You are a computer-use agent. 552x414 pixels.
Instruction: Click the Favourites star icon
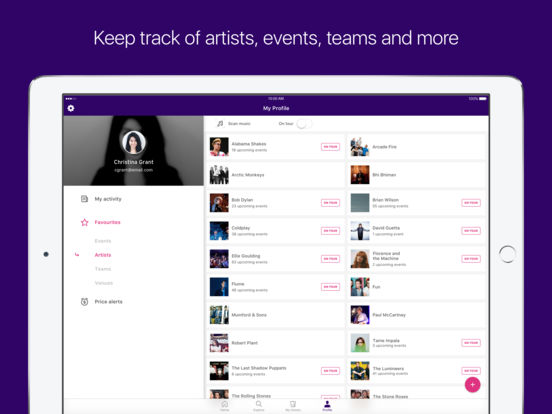pyautogui.click(x=84, y=222)
